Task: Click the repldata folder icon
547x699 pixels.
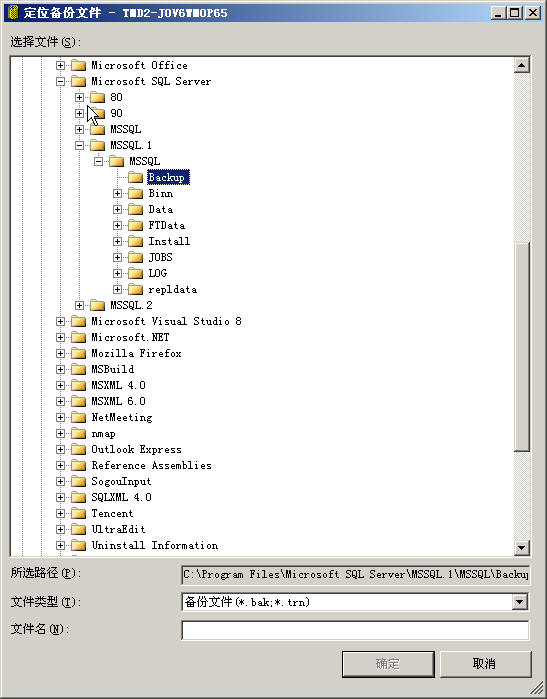Action: tap(136, 289)
